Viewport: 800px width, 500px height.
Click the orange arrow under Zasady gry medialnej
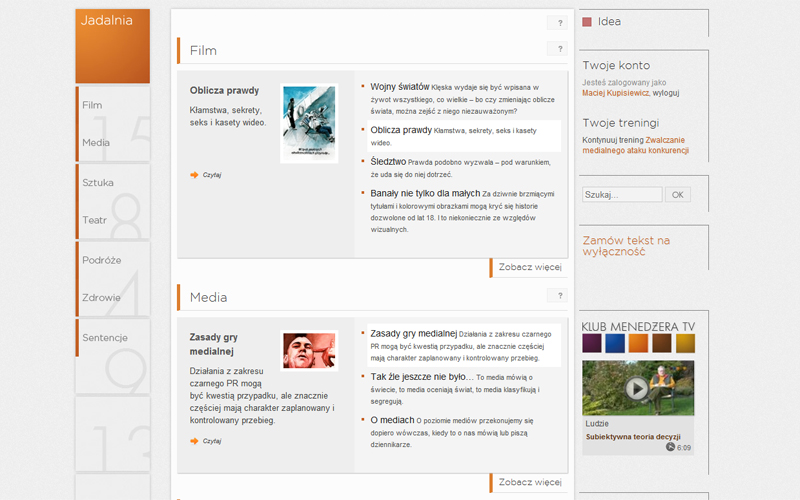194,441
